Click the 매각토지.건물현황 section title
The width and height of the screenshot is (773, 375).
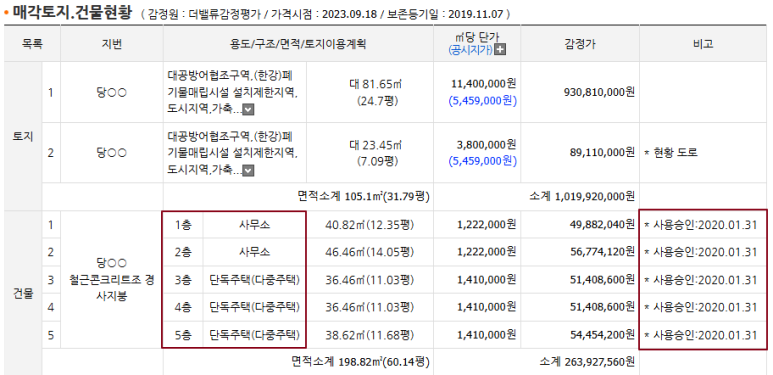(72, 12)
